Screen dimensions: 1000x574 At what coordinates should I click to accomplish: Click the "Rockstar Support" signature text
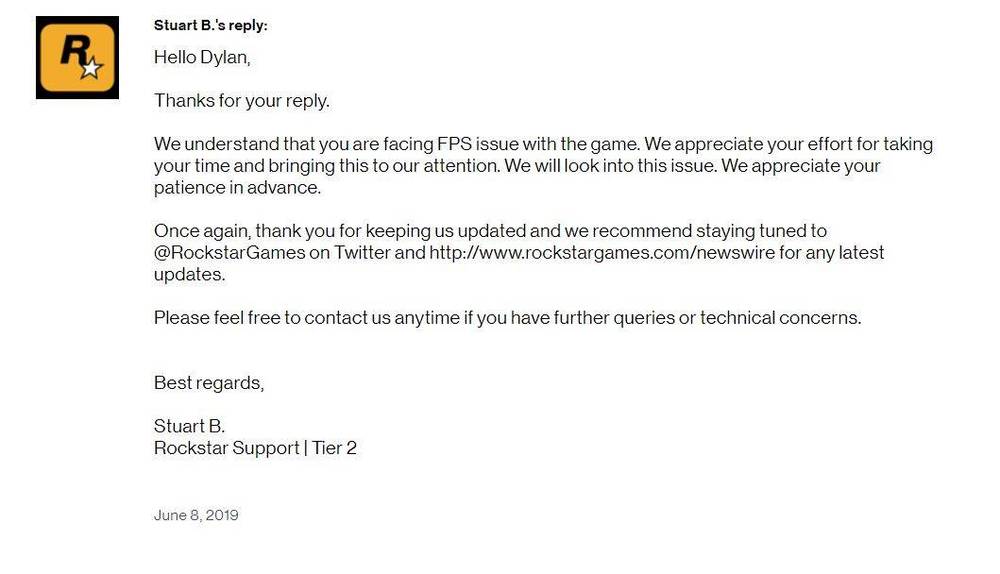point(226,448)
